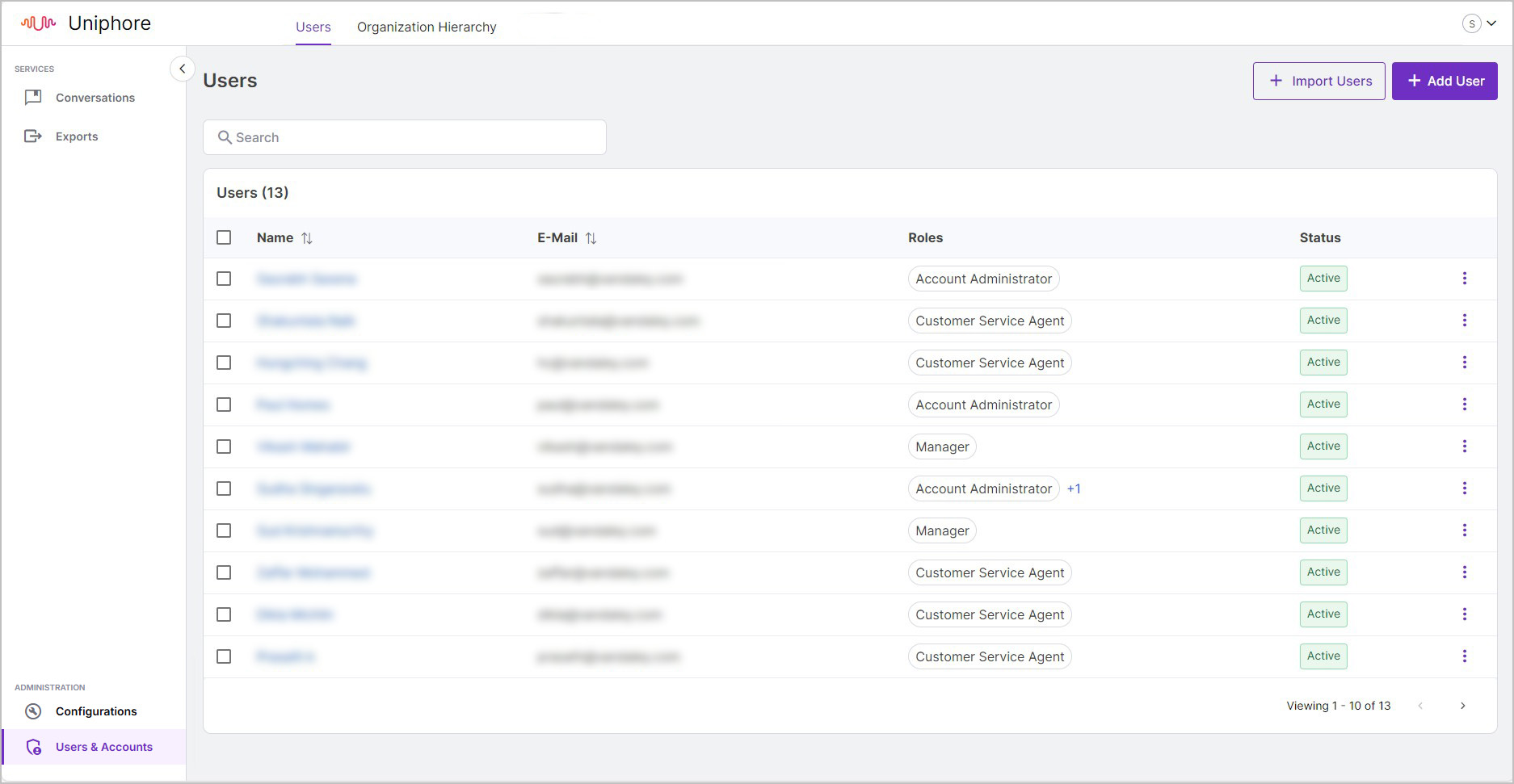Collapse the left sidebar with chevron
The image size is (1514, 784).
tap(182, 69)
